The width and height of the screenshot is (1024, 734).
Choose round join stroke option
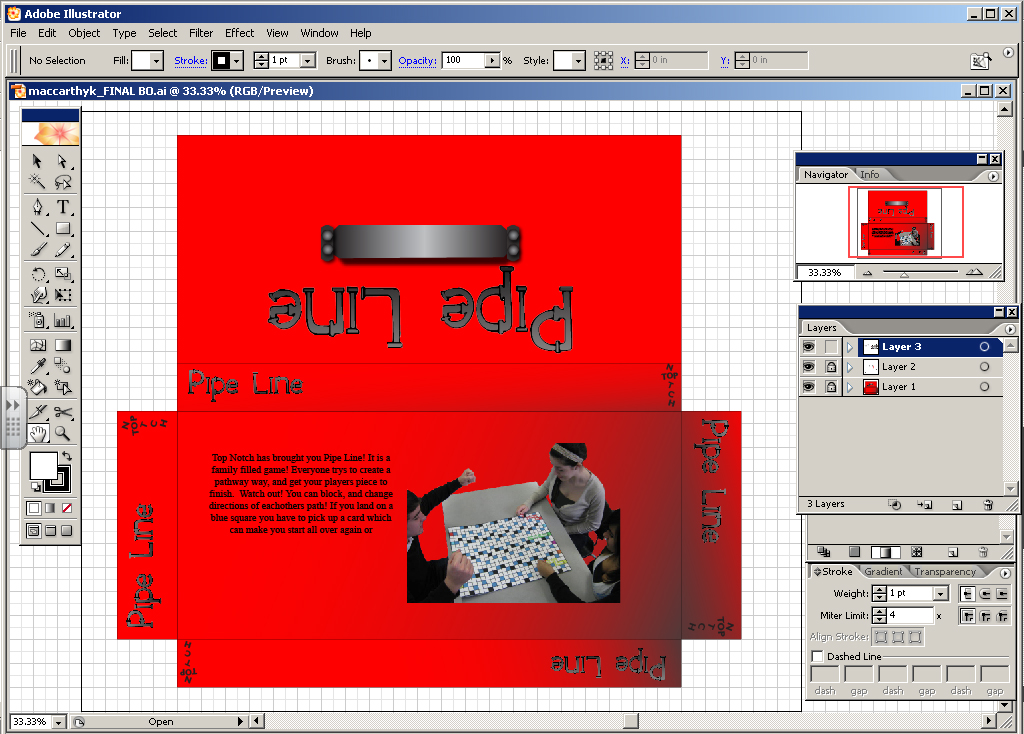pos(985,616)
